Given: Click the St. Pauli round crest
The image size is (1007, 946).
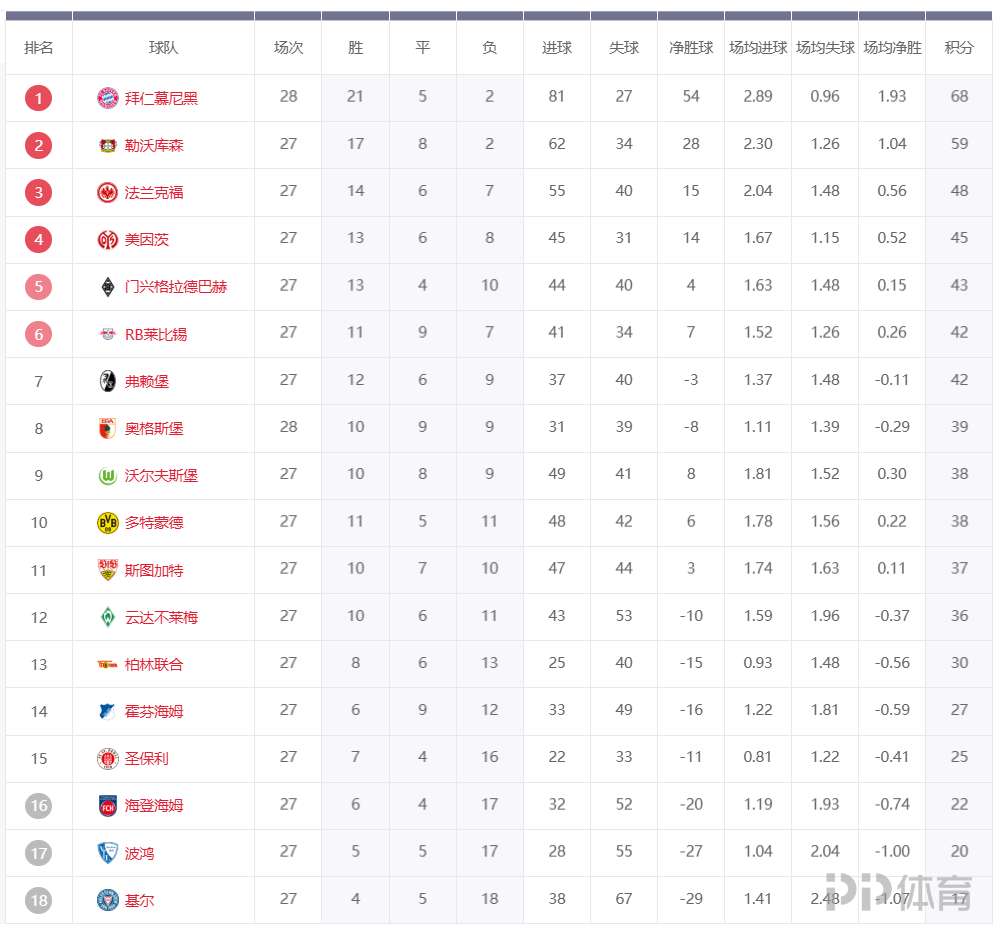Looking at the screenshot, I should 107,758.
